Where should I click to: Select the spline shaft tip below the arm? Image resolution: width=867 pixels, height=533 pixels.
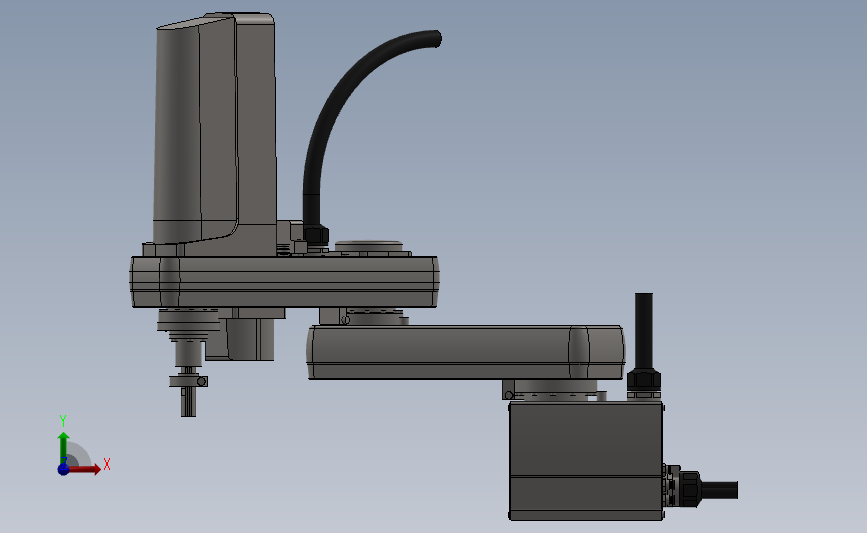click(188, 401)
